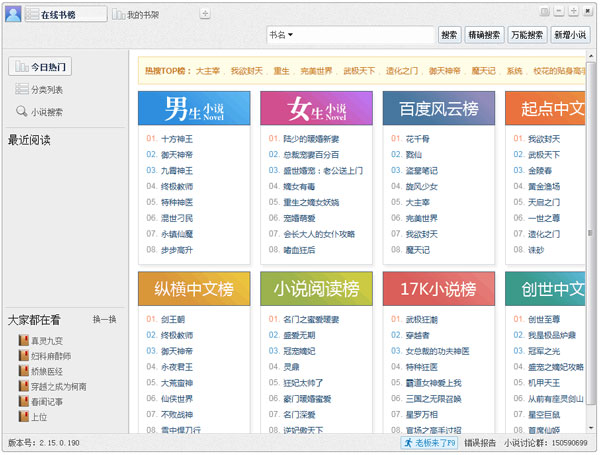600x455 pixels.
Task: Switch to the 在线书榜 tab
Action: click(x=66, y=14)
